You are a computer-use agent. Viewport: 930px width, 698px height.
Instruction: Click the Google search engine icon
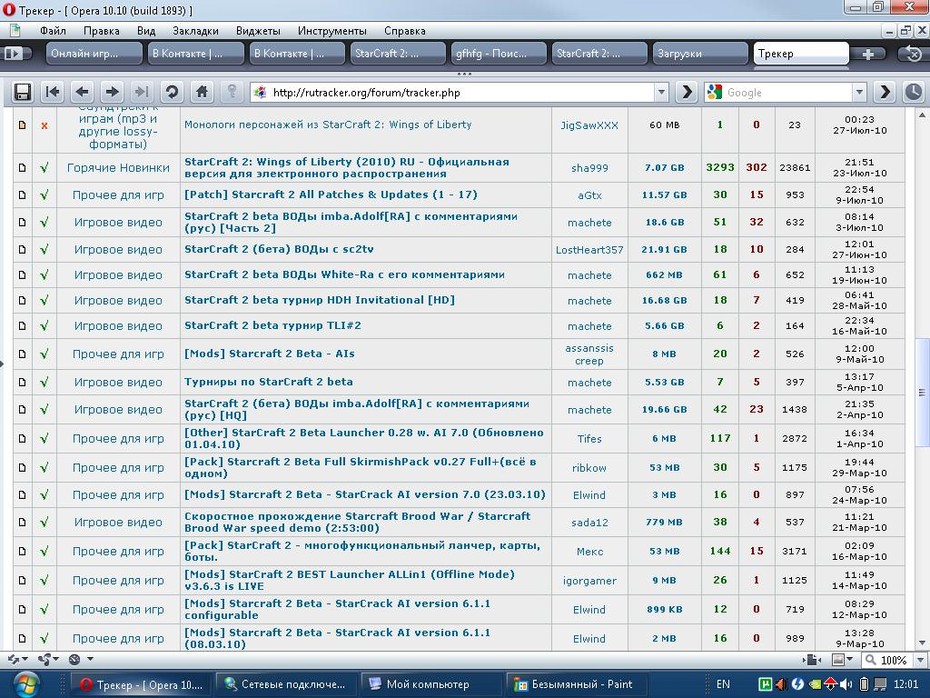(x=715, y=92)
